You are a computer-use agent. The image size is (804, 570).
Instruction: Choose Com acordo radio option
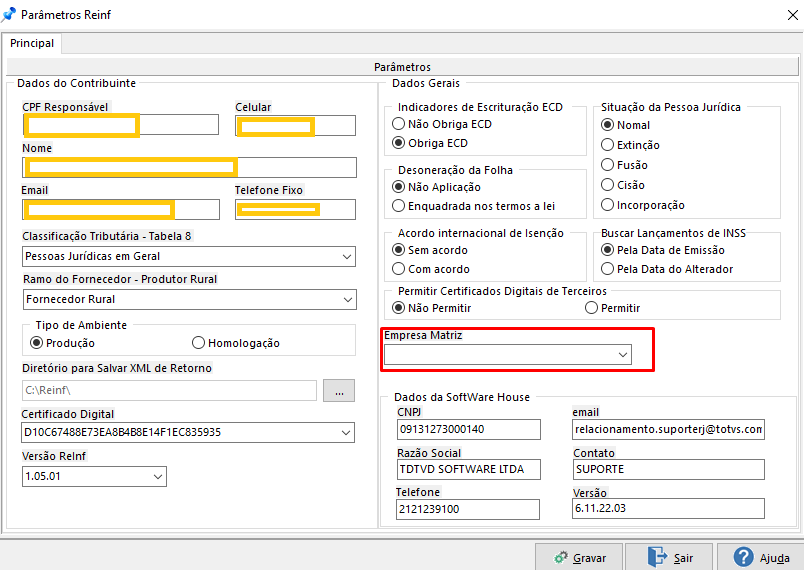click(x=398, y=269)
